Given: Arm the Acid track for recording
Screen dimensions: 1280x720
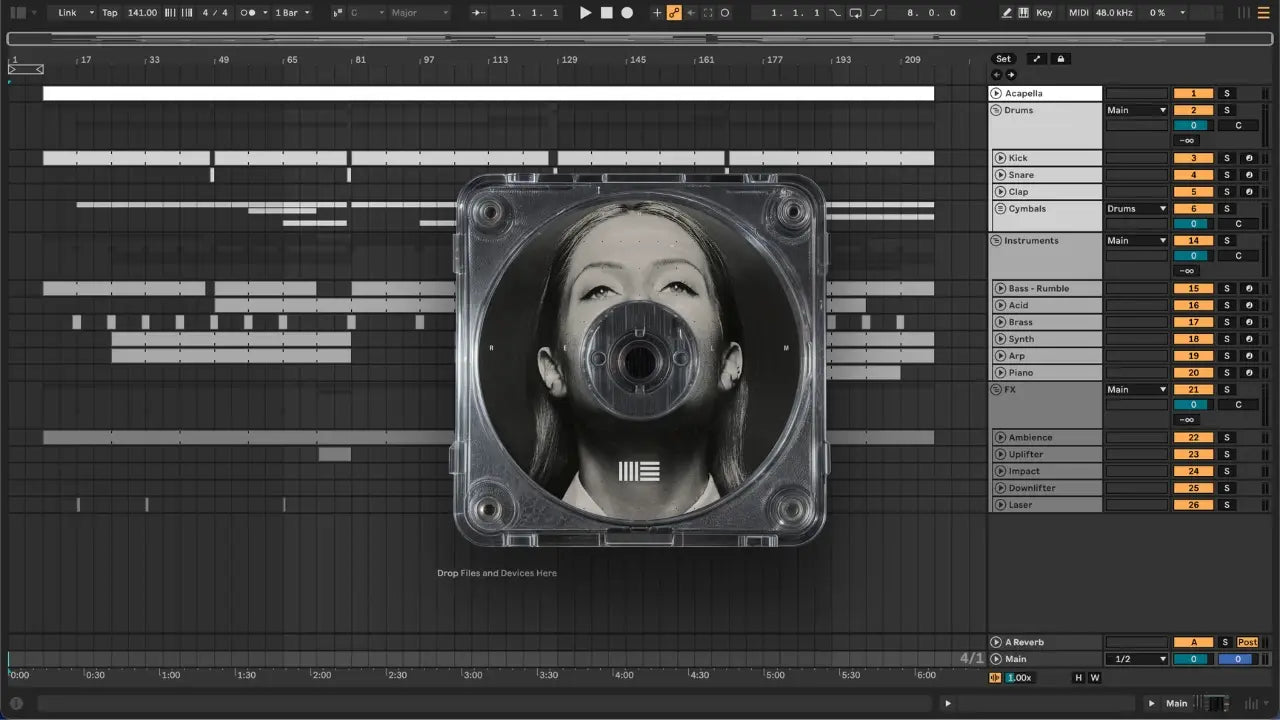Looking at the screenshot, I should [1249, 305].
